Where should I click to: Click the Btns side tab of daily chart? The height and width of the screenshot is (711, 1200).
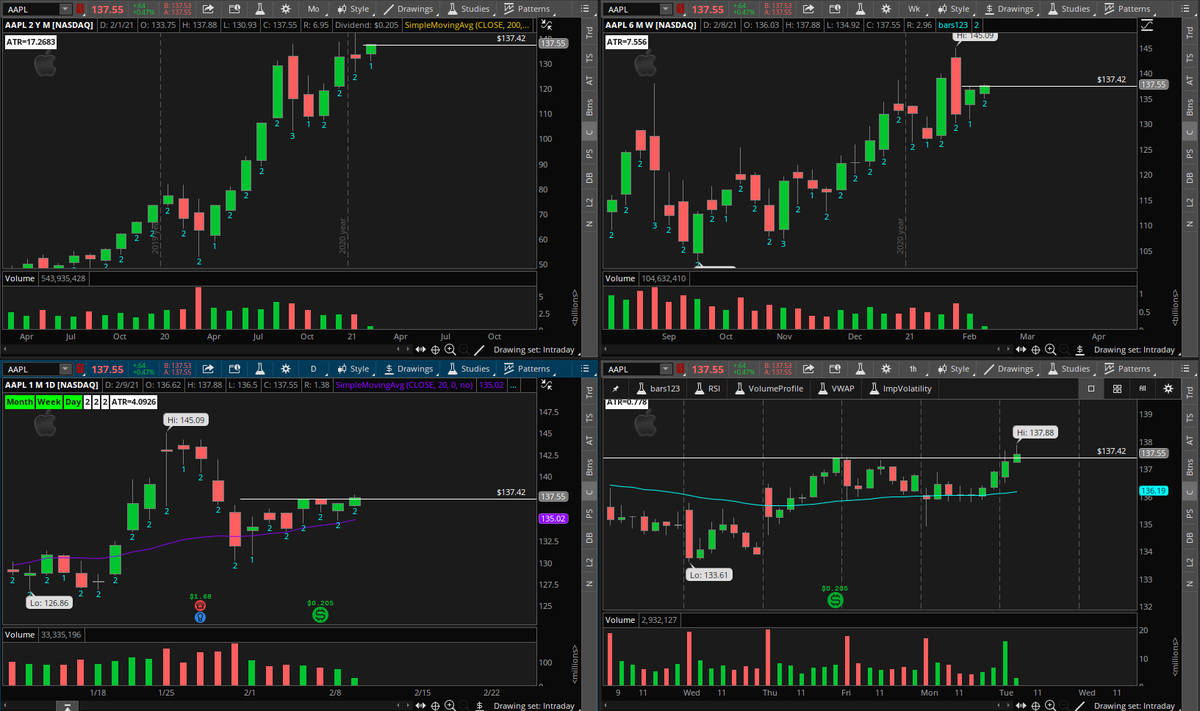coord(589,466)
